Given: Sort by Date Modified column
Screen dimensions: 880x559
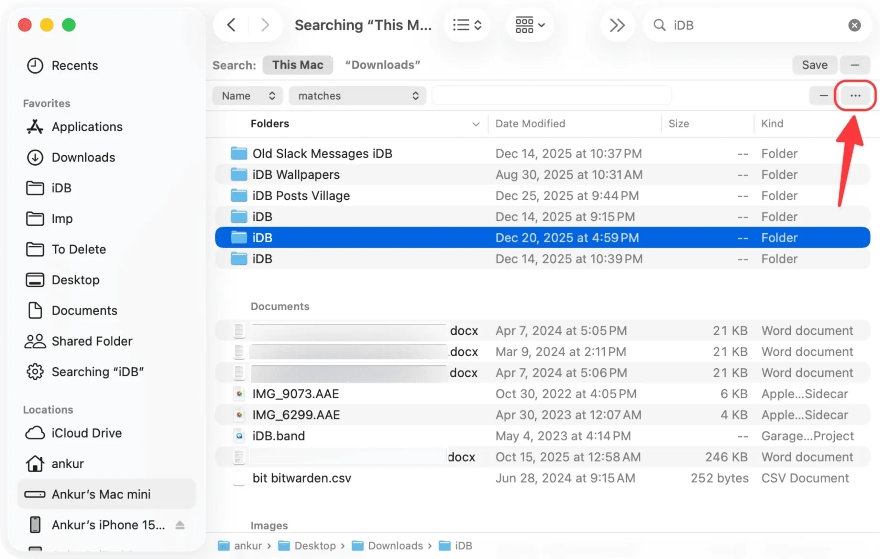Looking at the screenshot, I should (530, 123).
